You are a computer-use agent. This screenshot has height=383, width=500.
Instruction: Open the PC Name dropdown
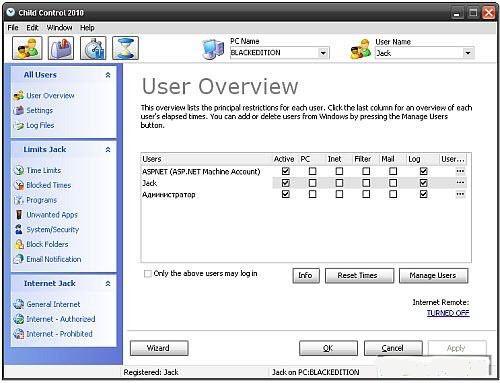coord(323,53)
